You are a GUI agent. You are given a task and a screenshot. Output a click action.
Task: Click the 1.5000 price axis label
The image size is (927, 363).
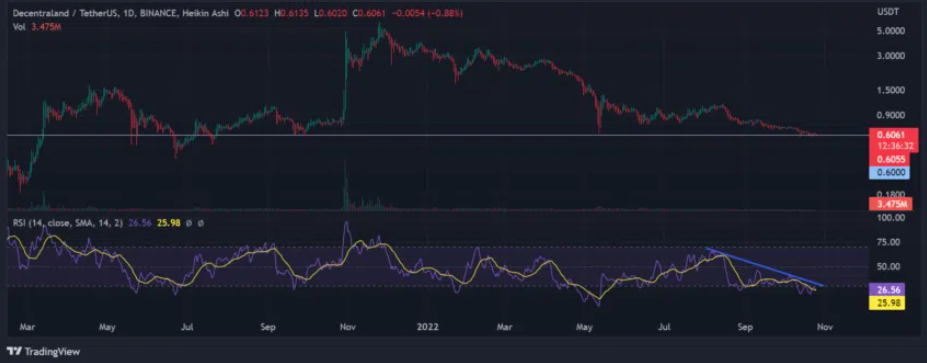[x=889, y=90]
